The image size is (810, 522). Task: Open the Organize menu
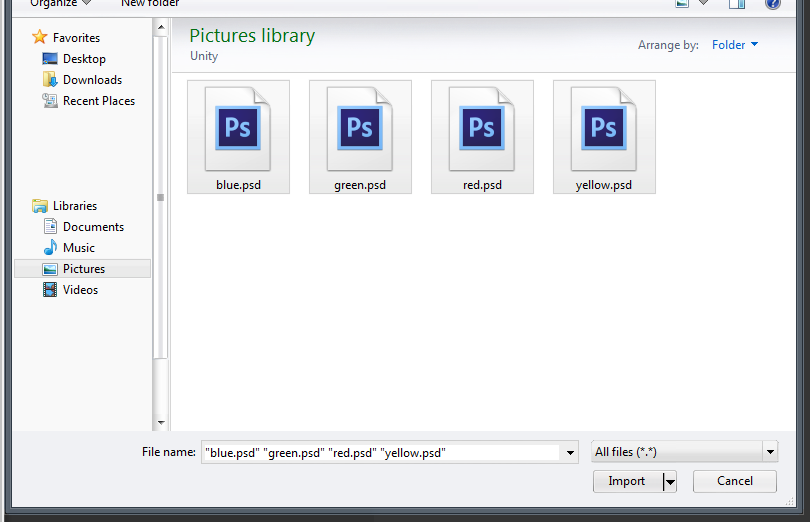point(60,4)
